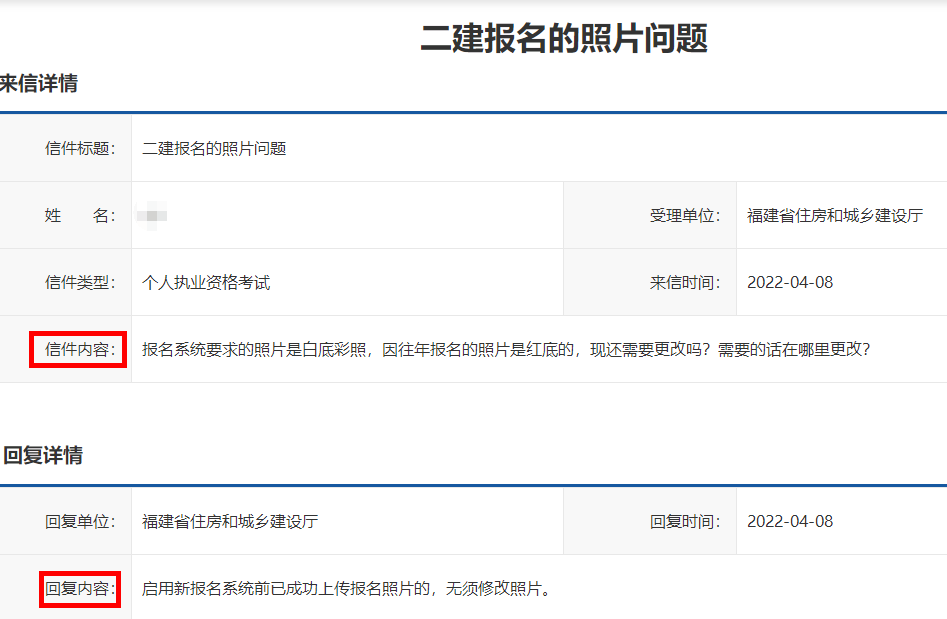Image resolution: width=947 pixels, height=619 pixels.
Task: Click the 信件标题 field label
Action: pos(80,149)
